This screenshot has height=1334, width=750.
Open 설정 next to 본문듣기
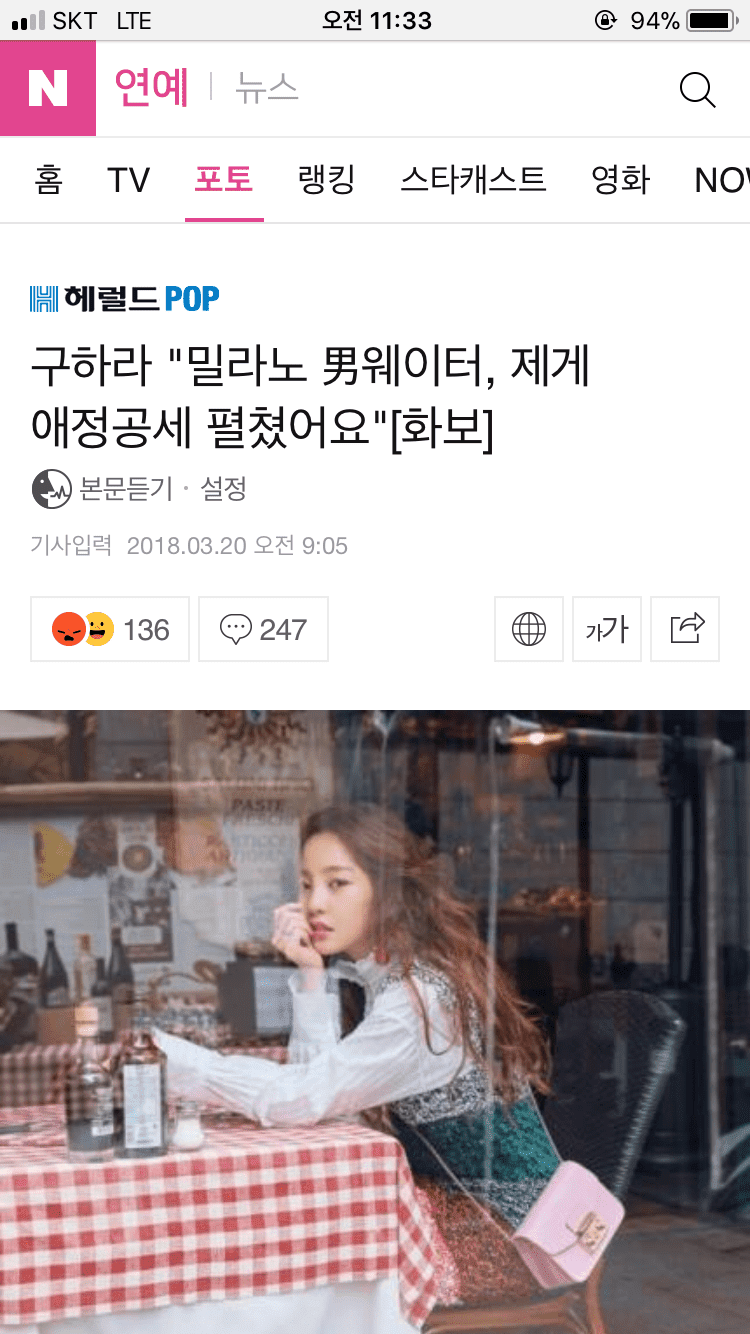[x=224, y=489]
